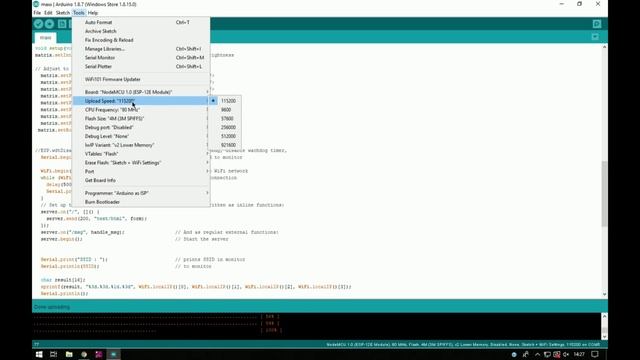This screenshot has height=360, width=640.
Task: Select the 57600 upload speed option
Action: tap(225, 118)
